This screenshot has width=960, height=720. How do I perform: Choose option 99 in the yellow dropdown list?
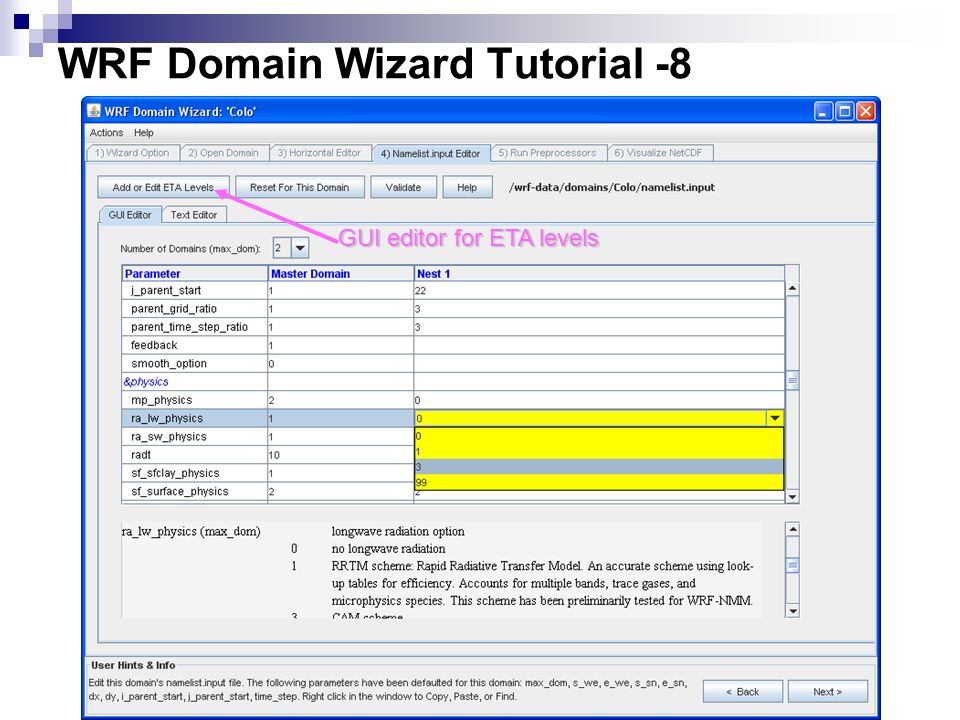coord(599,482)
